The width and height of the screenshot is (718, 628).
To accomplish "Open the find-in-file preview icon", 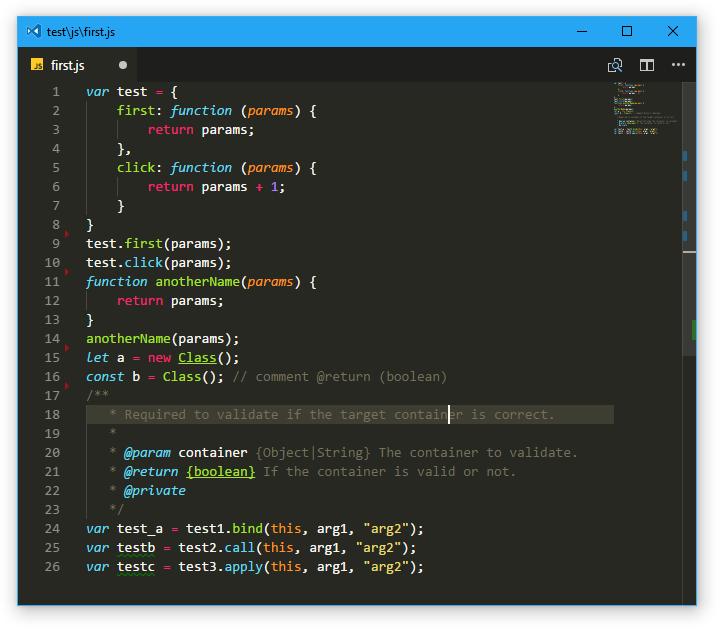I will point(615,66).
